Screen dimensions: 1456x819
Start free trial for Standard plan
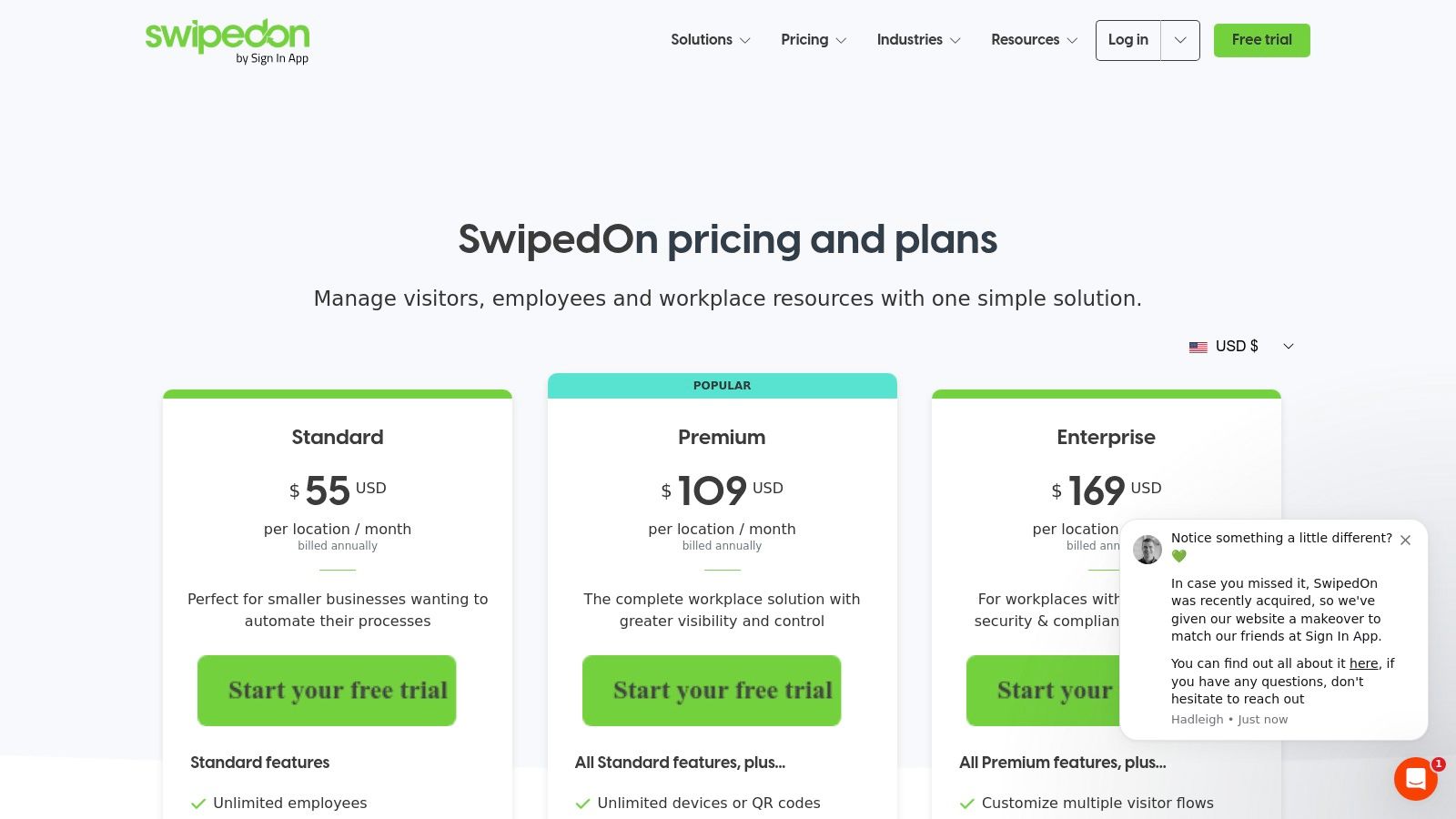327,691
